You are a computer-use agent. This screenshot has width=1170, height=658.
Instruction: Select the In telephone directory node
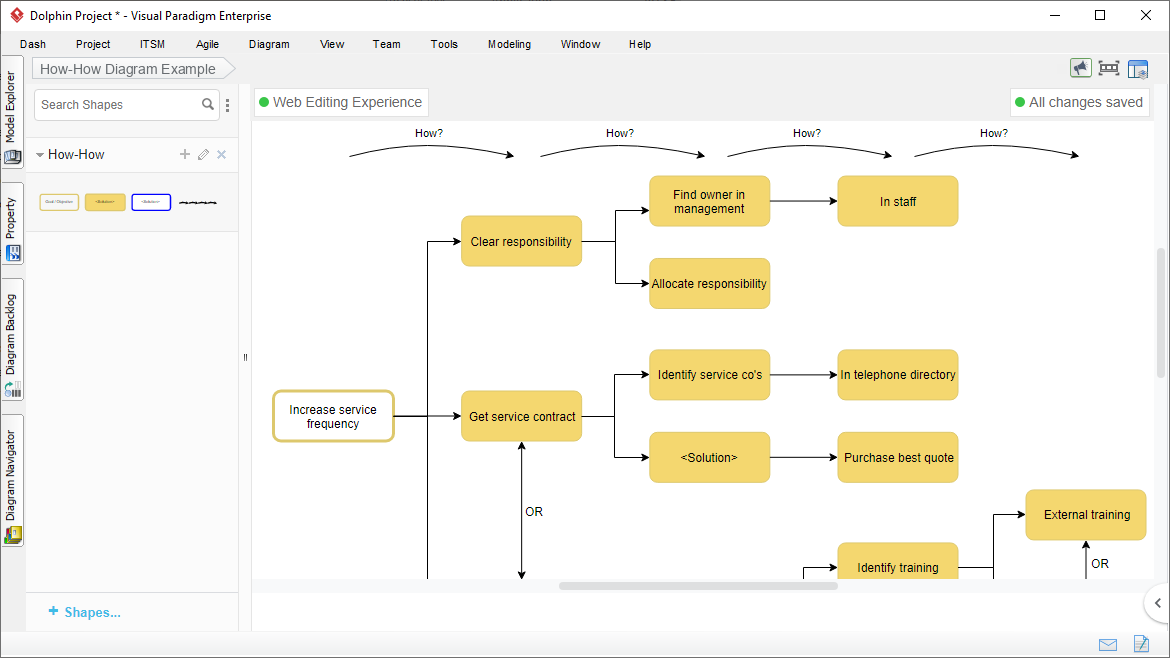tap(898, 375)
